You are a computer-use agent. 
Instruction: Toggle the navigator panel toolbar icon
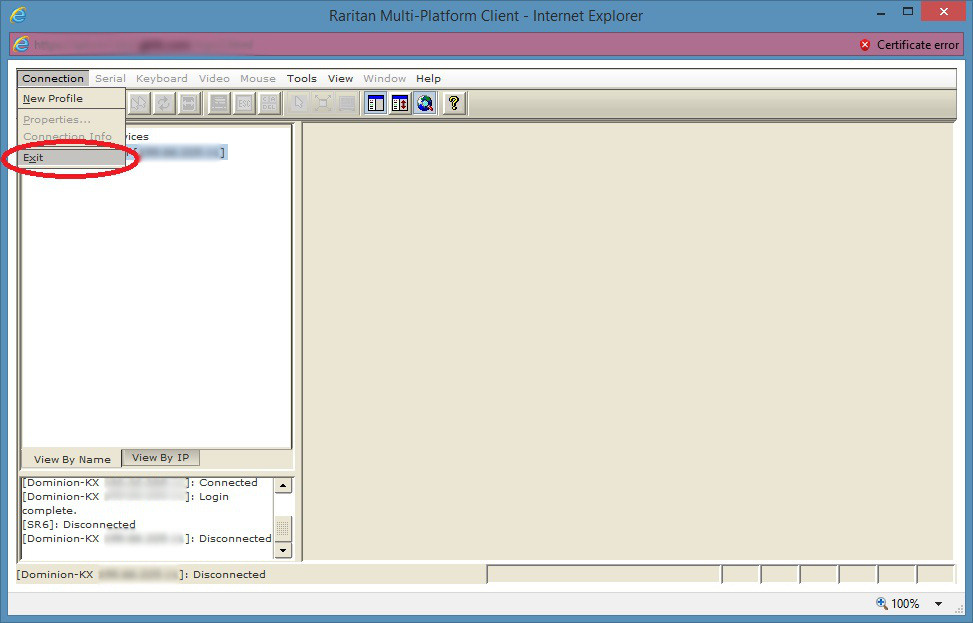[375, 104]
